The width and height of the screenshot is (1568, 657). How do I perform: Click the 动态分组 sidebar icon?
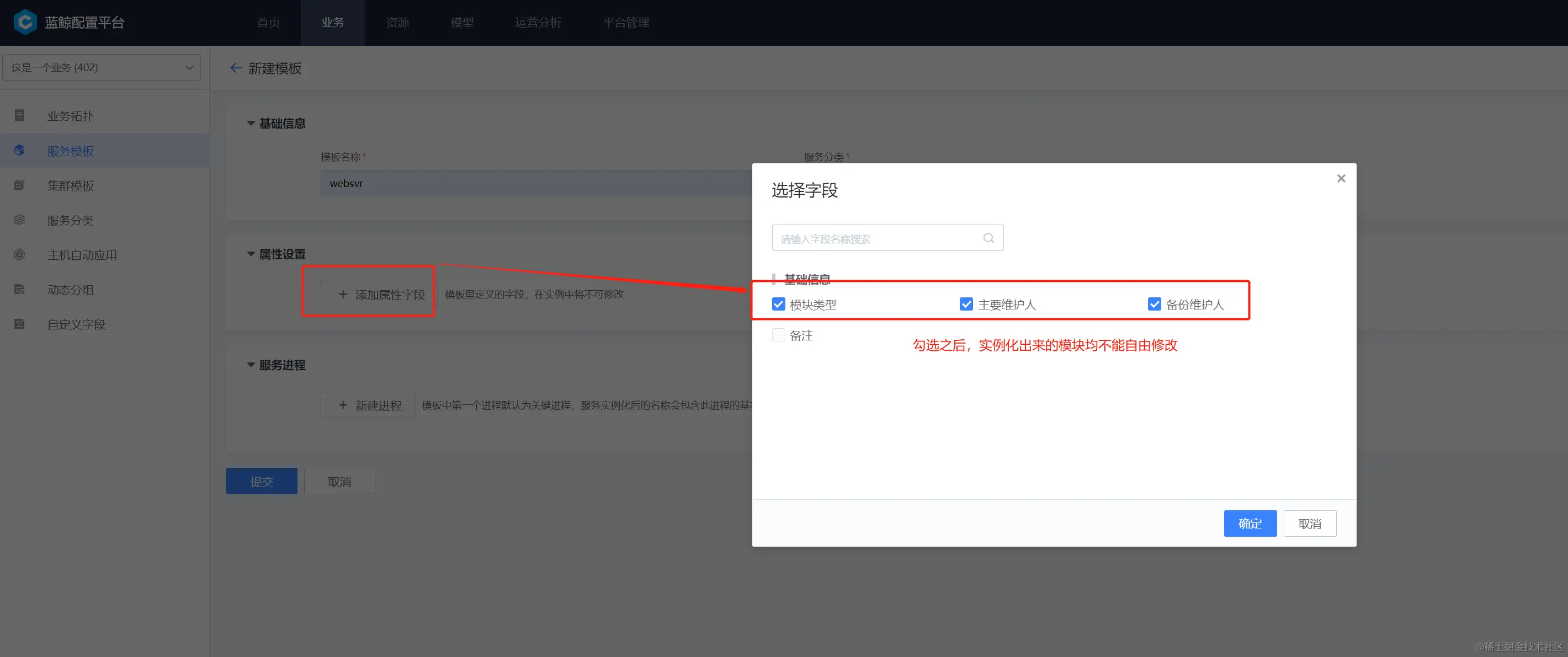click(x=19, y=289)
